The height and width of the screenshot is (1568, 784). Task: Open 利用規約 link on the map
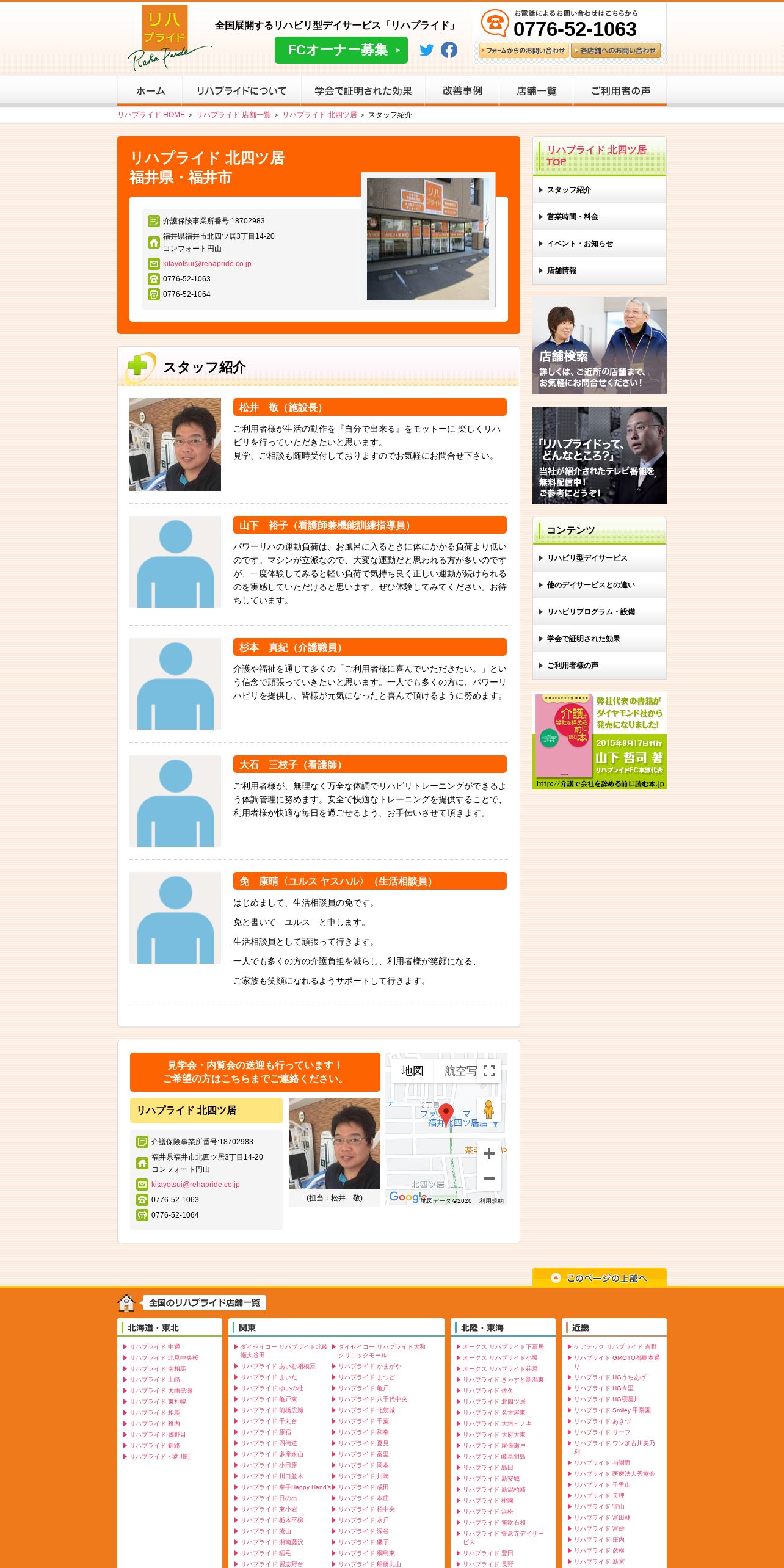point(492,1200)
